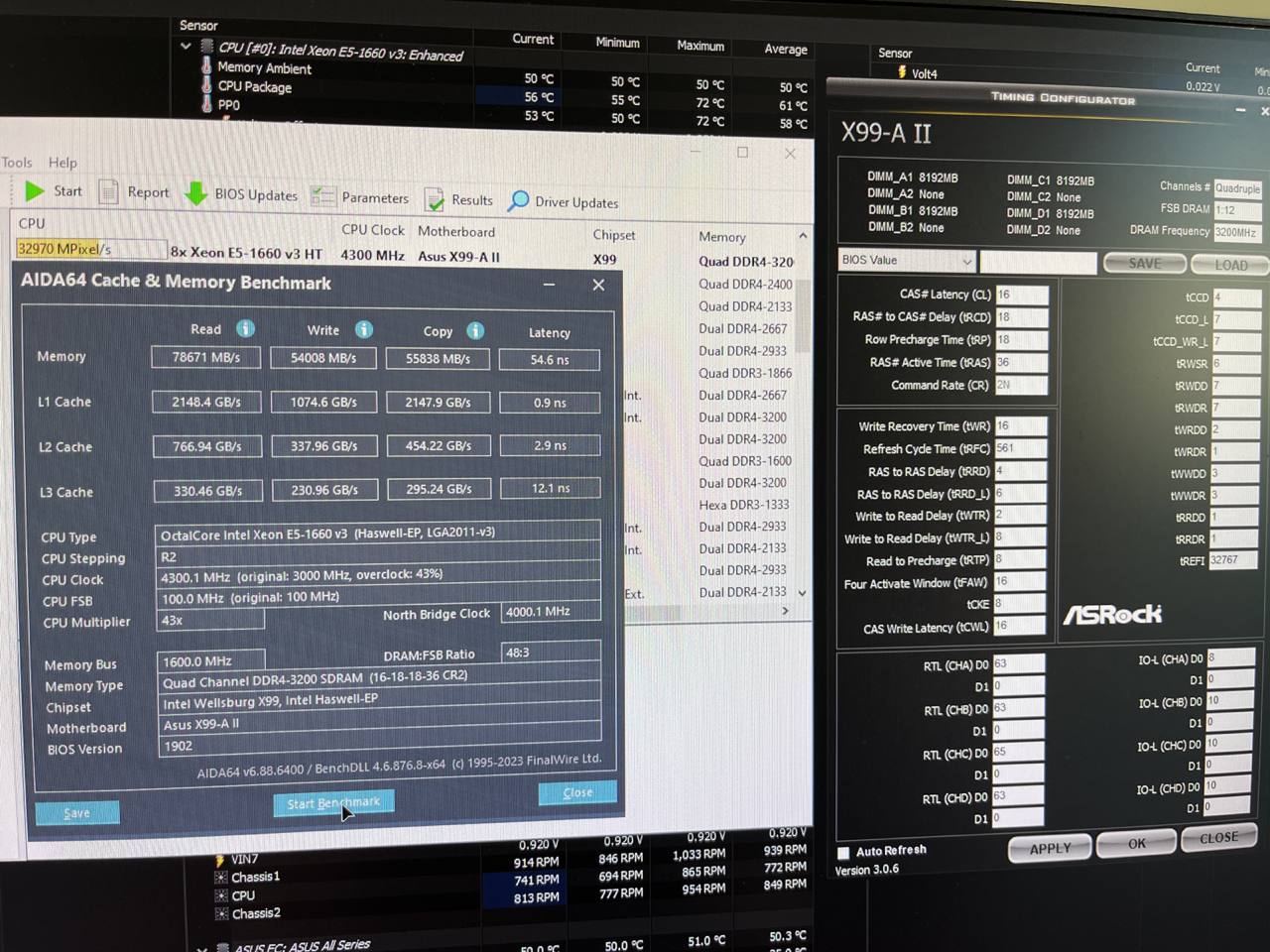1270x952 pixels.
Task: Click the APPLY button in Timing Configurator
Action: click(1050, 848)
